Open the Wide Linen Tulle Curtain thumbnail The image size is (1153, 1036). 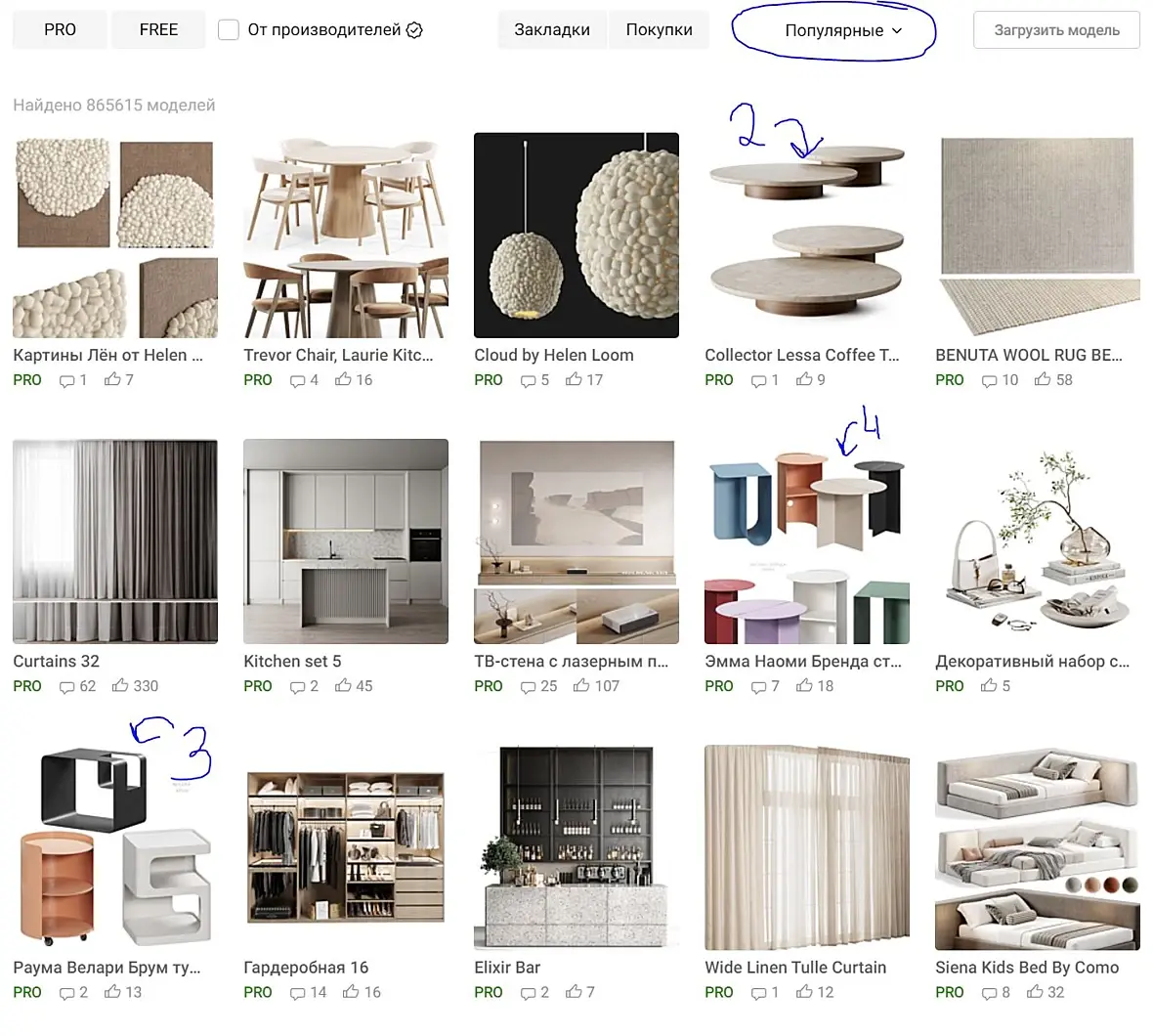pos(807,847)
